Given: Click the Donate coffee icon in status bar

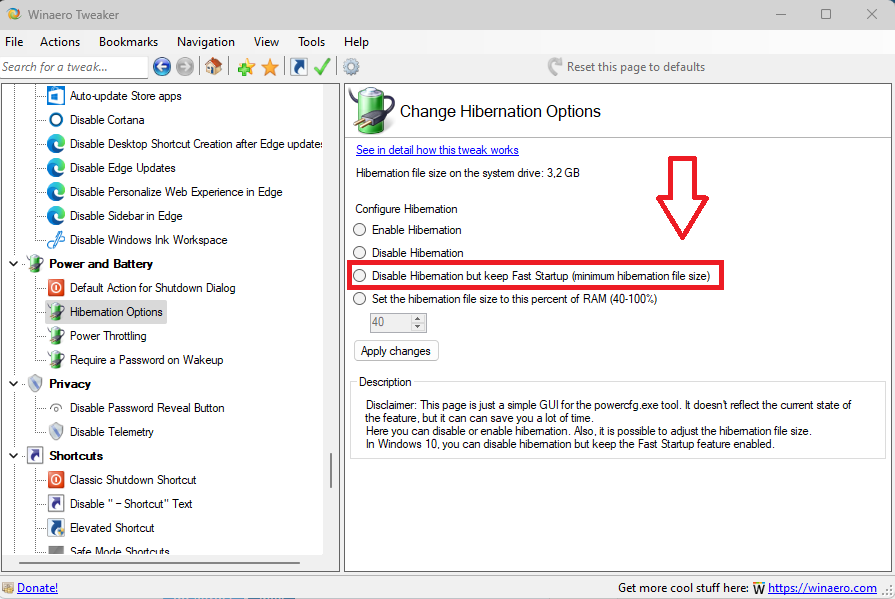Looking at the screenshot, I should 8,588.
